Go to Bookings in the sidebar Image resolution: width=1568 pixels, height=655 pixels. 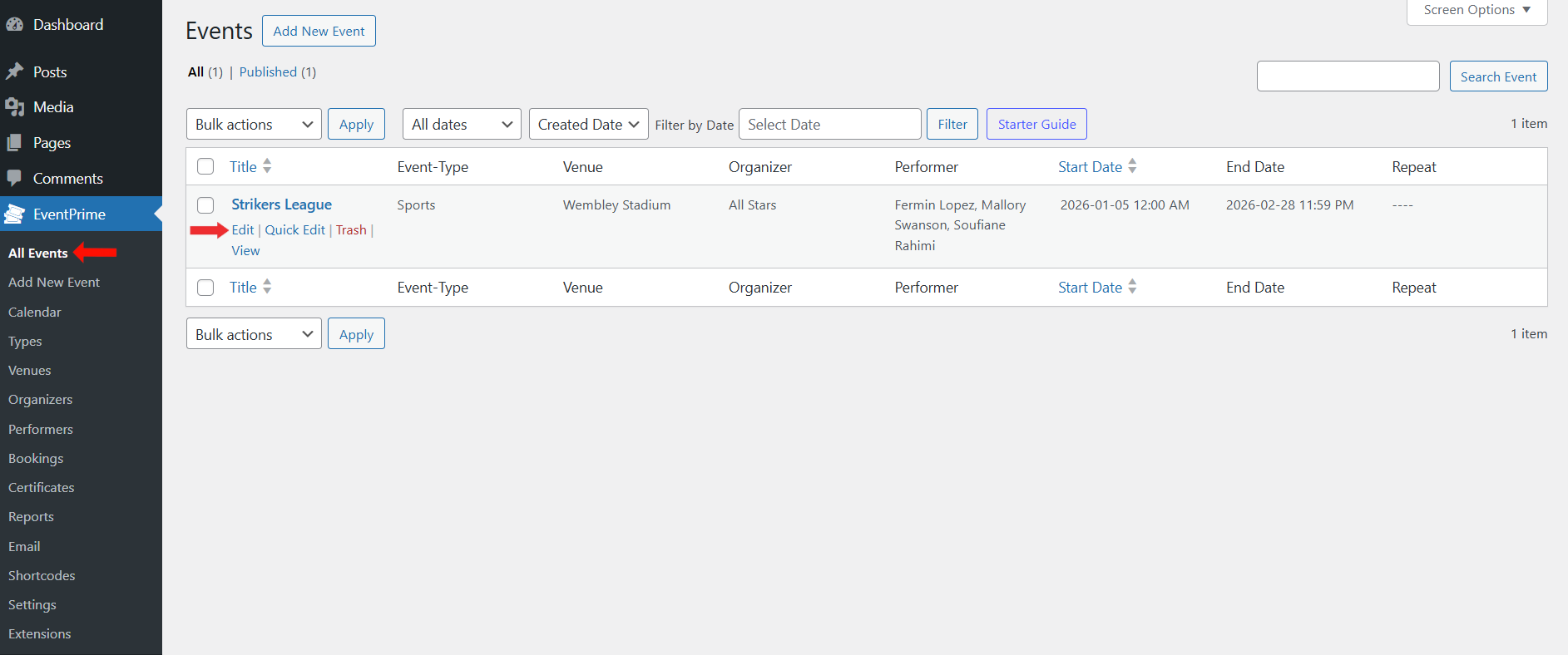click(x=36, y=458)
